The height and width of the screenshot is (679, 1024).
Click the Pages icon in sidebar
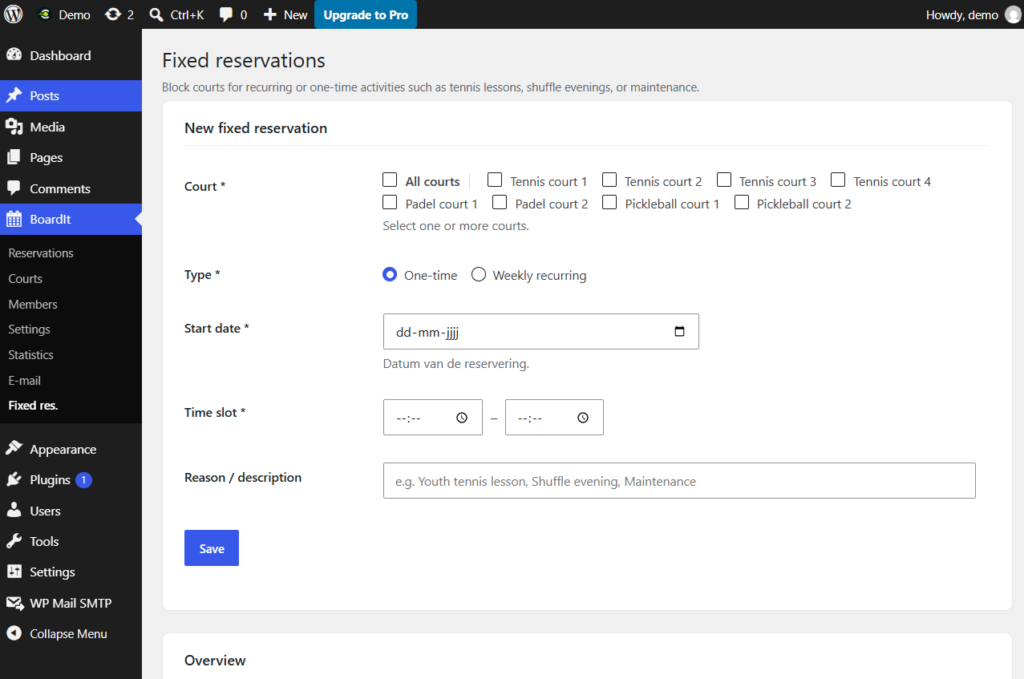pyautogui.click(x=14, y=157)
